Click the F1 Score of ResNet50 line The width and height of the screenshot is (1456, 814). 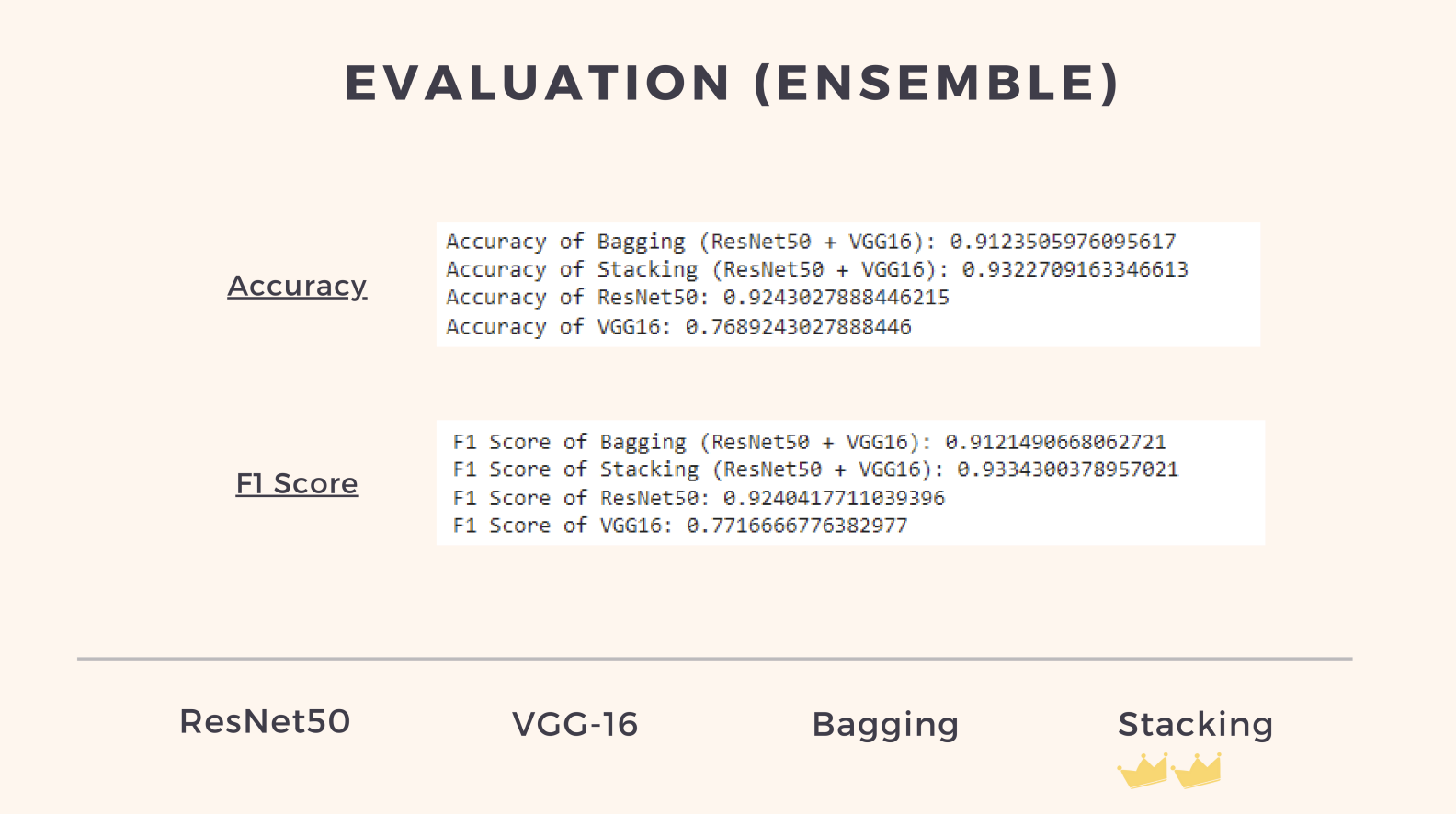coord(699,498)
